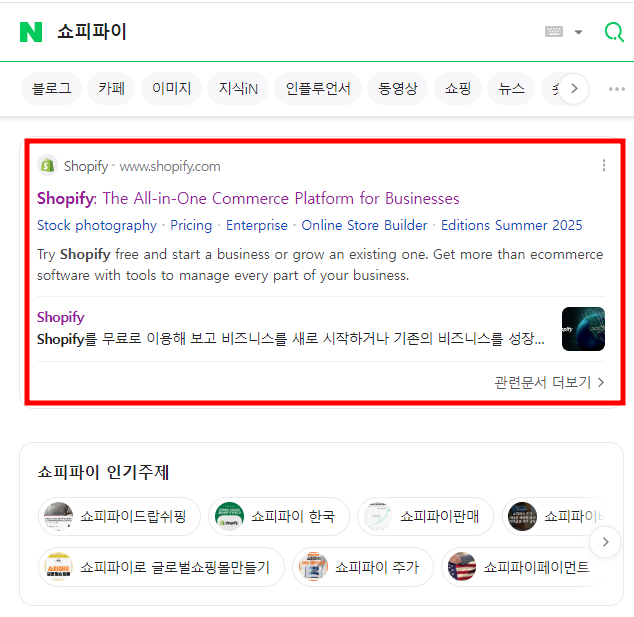
Task: Open the Stock photography sublink
Action: 97,225
